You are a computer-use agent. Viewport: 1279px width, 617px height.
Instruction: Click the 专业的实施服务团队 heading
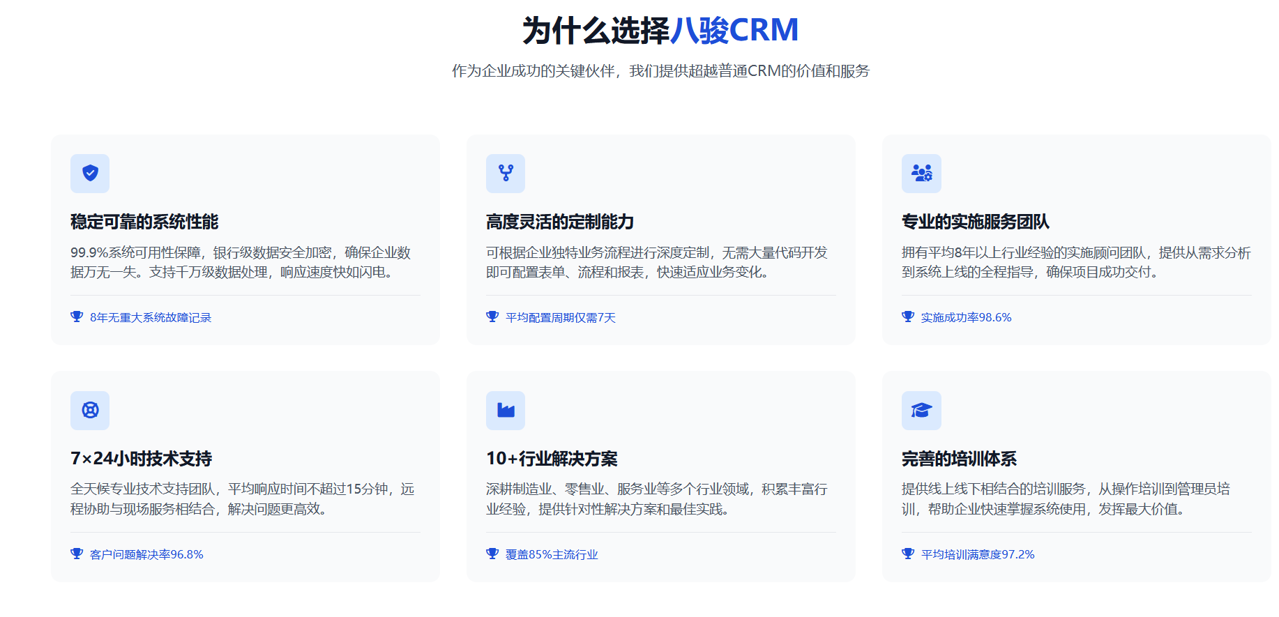click(975, 222)
